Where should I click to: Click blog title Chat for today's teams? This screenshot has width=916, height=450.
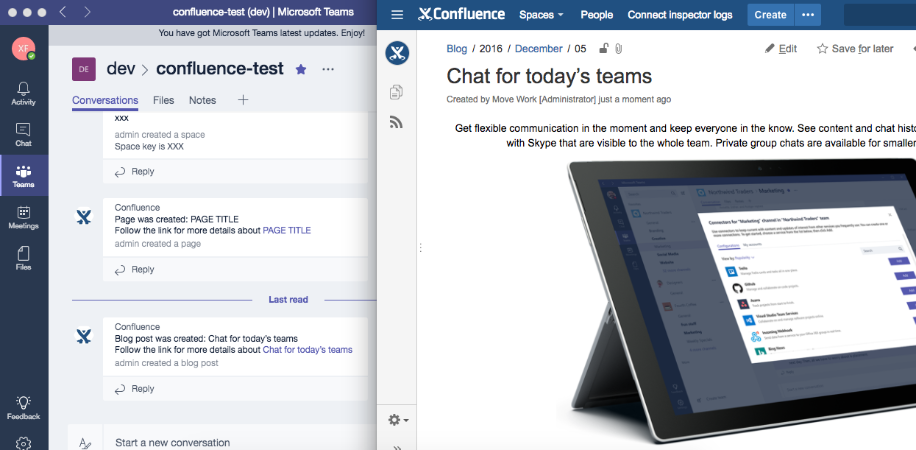click(x=549, y=76)
